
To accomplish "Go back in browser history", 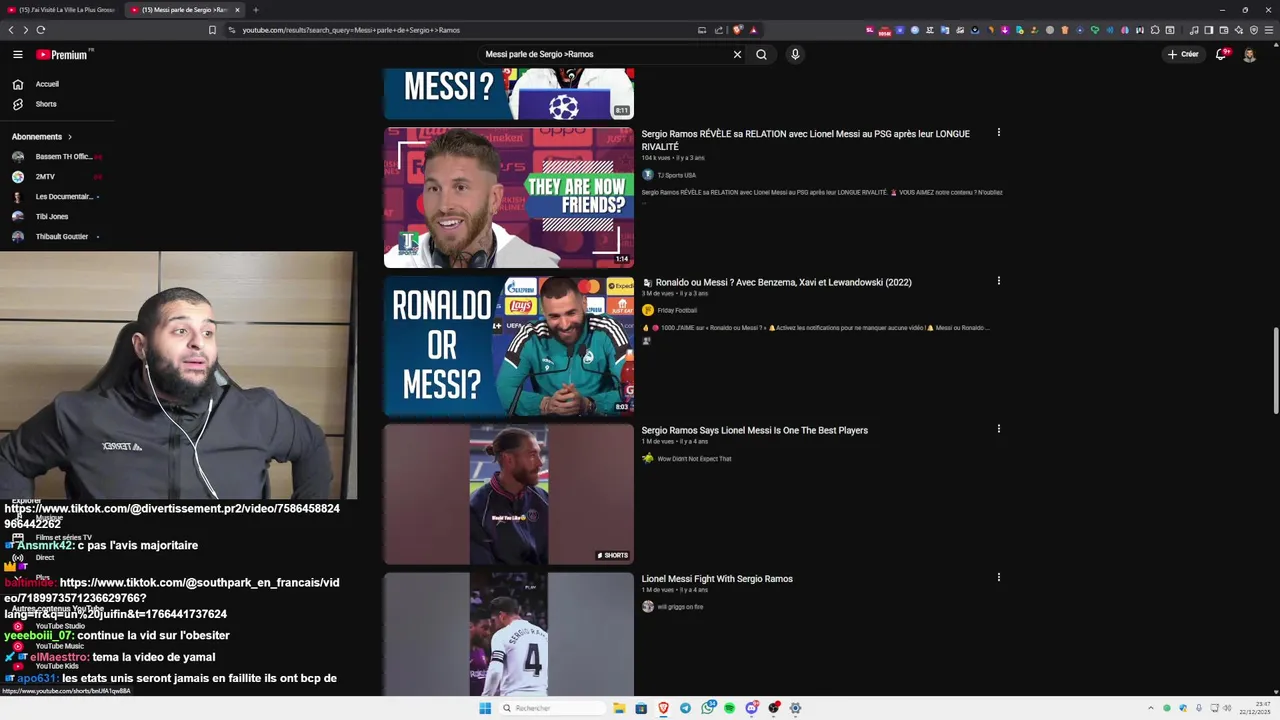I will pos(11,30).
